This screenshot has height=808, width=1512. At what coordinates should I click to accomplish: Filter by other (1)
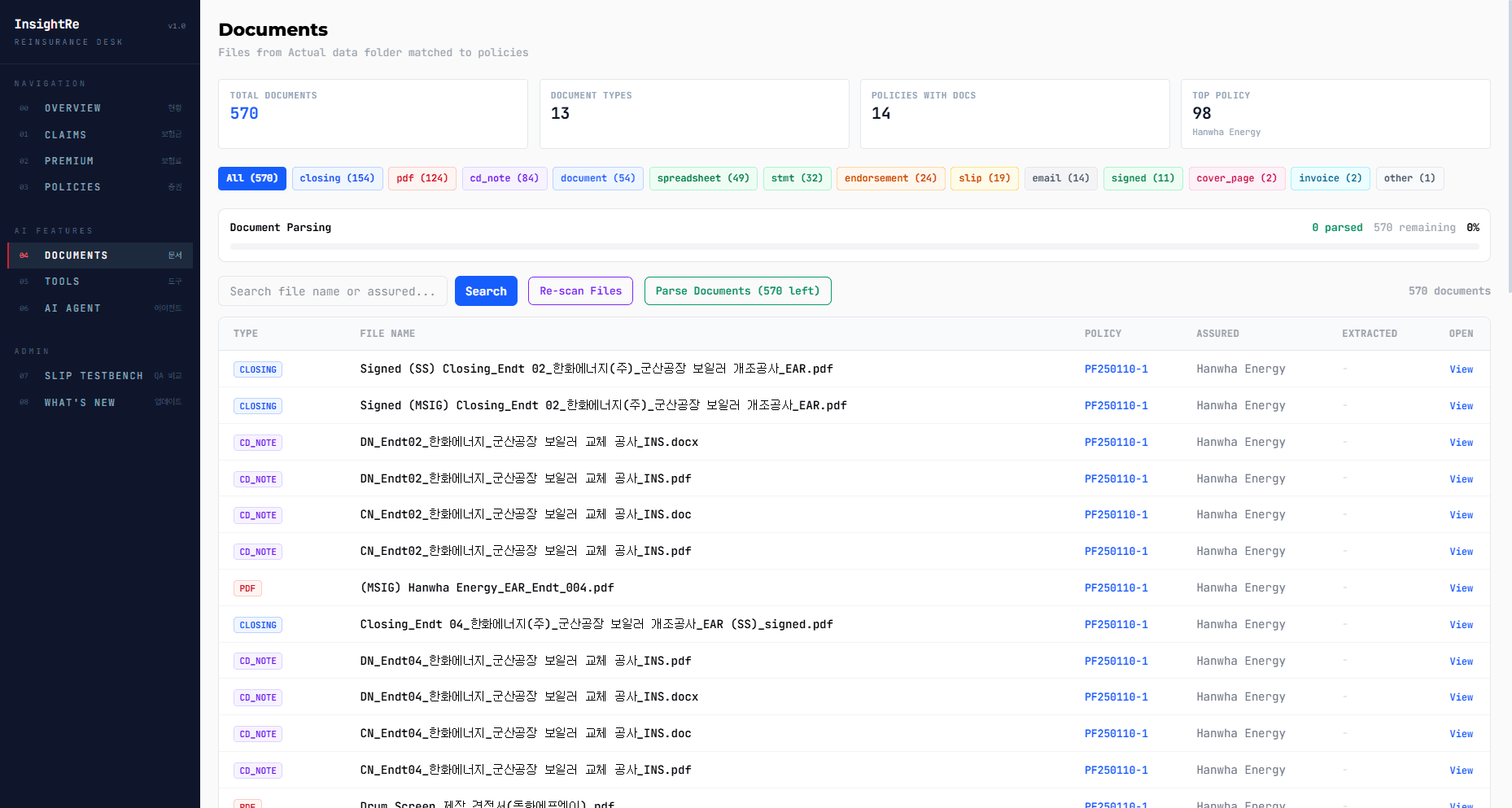pyautogui.click(x=1409, y=178)
